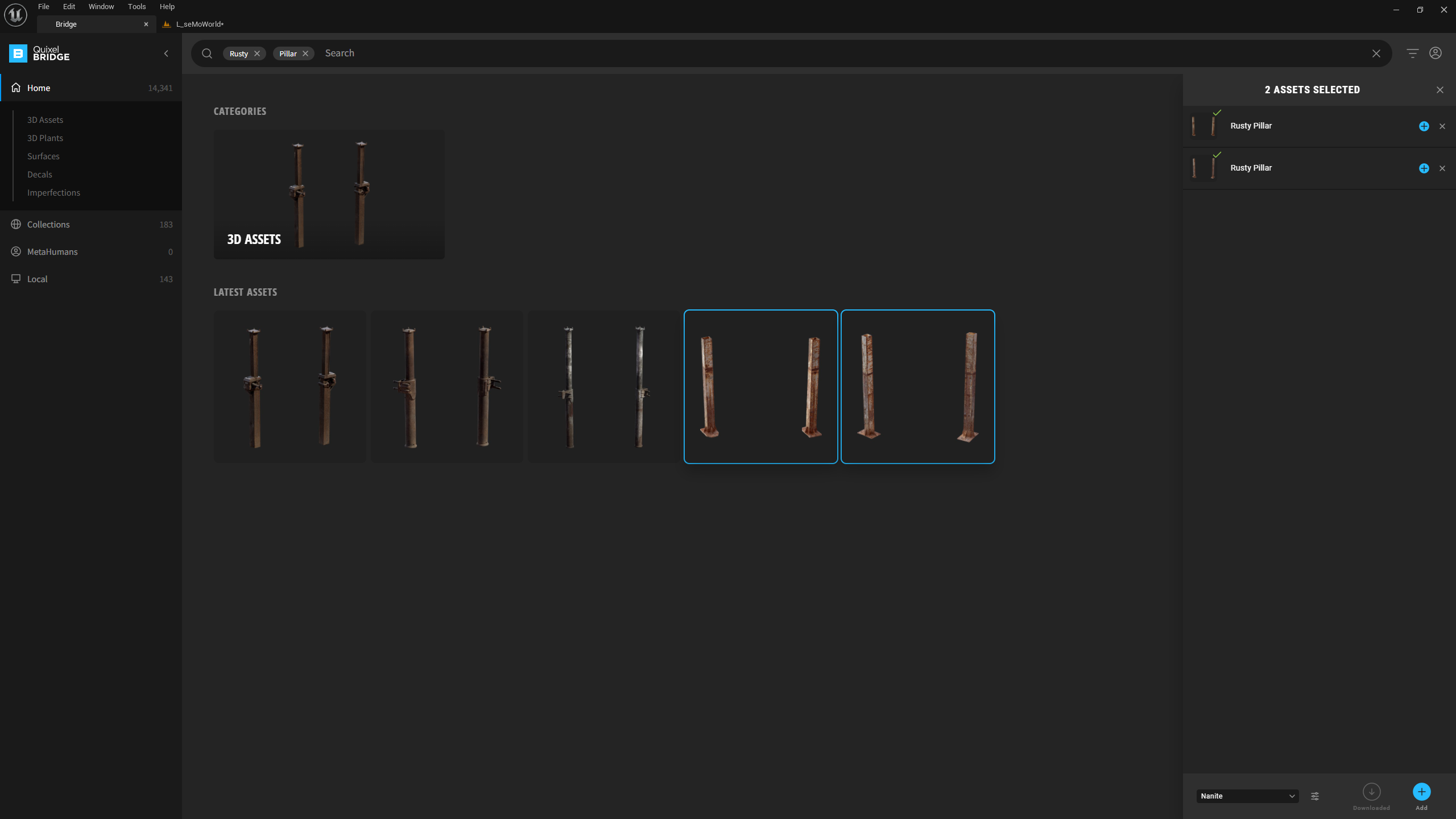Open the filter options icon

(x=1412, y=53)
